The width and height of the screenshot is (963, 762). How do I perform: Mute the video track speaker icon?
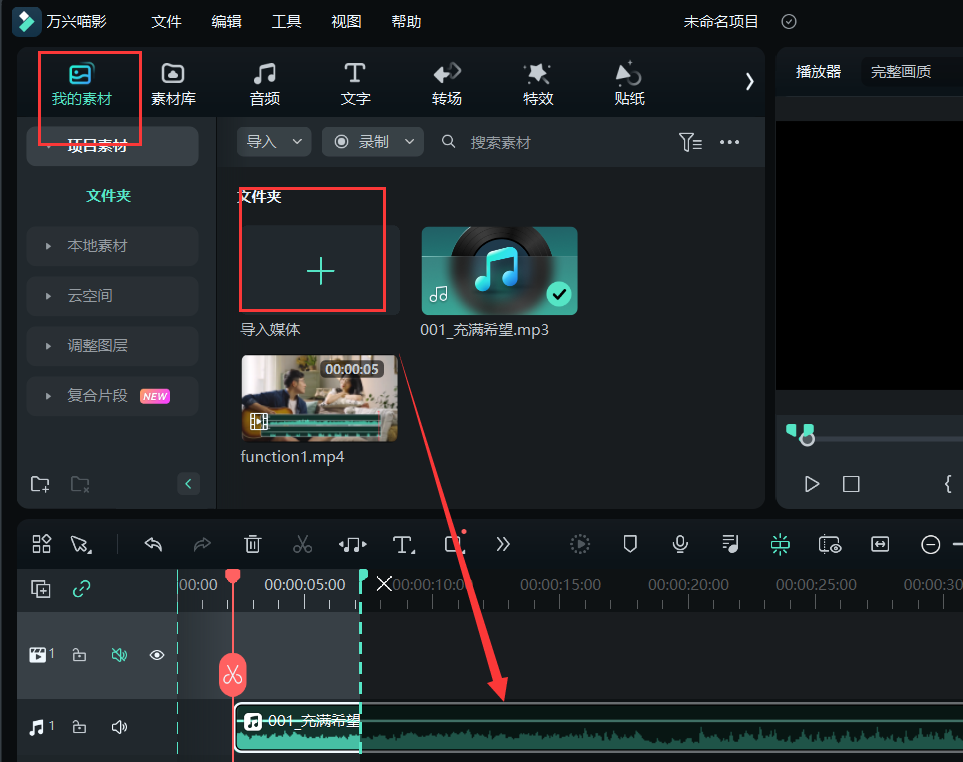pos(119,654)
